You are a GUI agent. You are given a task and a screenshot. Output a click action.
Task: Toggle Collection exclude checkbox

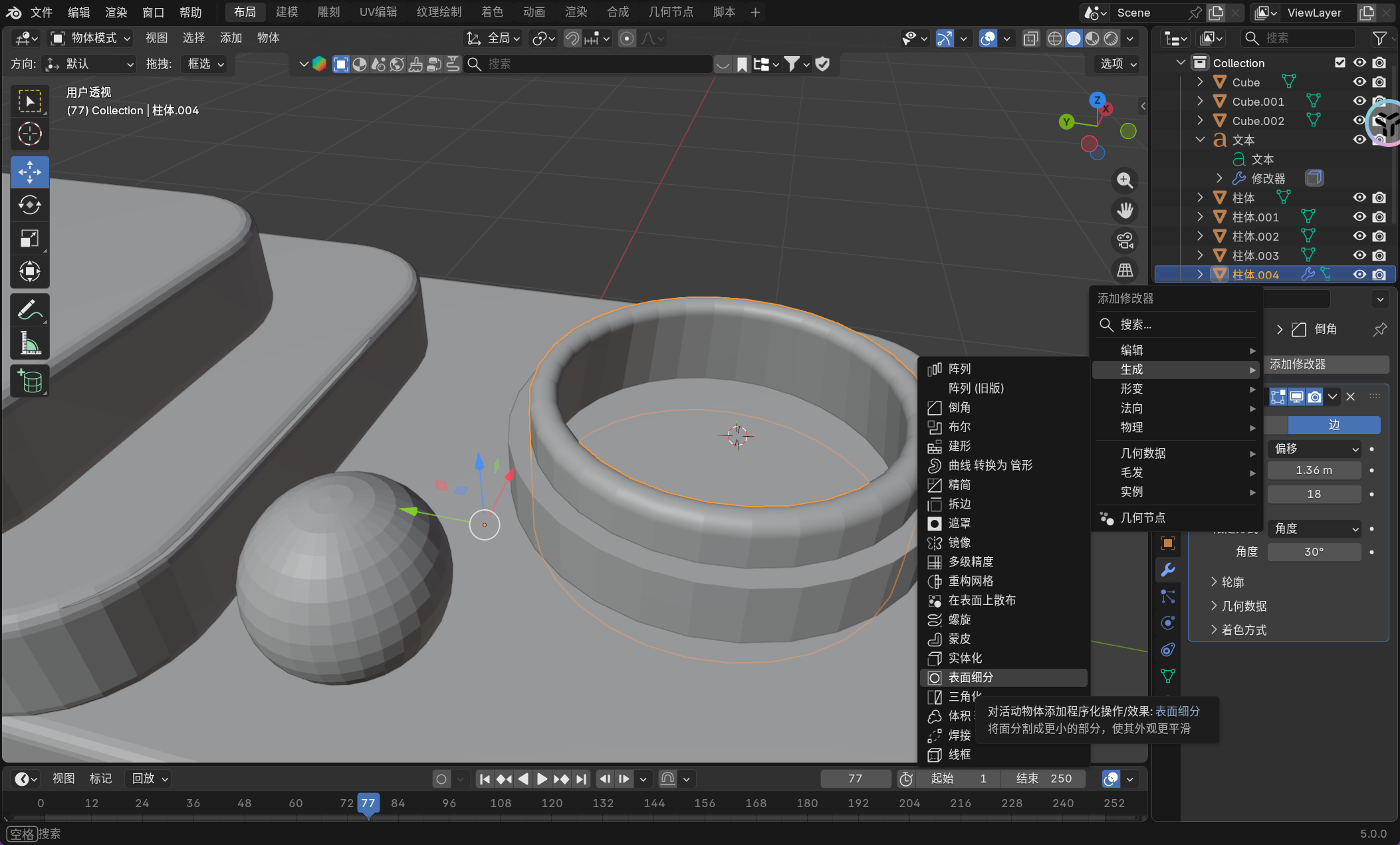click(1340, 62)
